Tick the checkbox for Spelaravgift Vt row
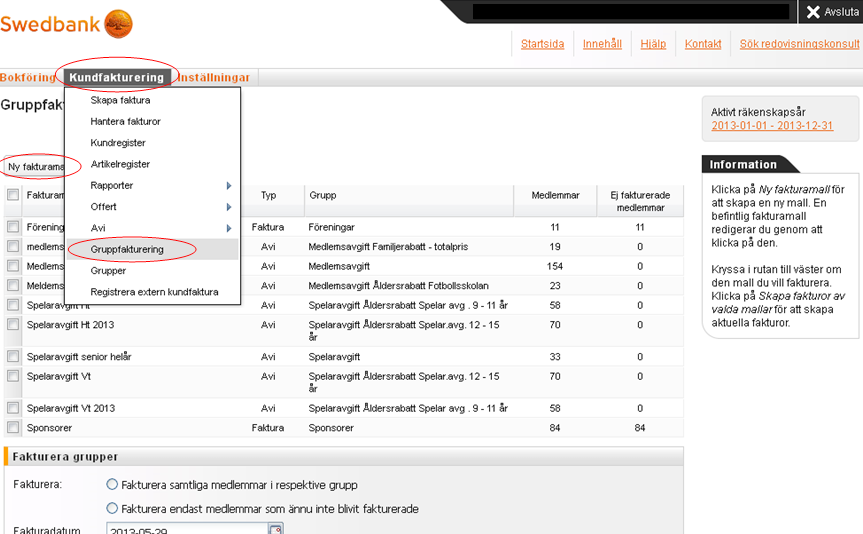The image size is (863, 534). [13, 376]
